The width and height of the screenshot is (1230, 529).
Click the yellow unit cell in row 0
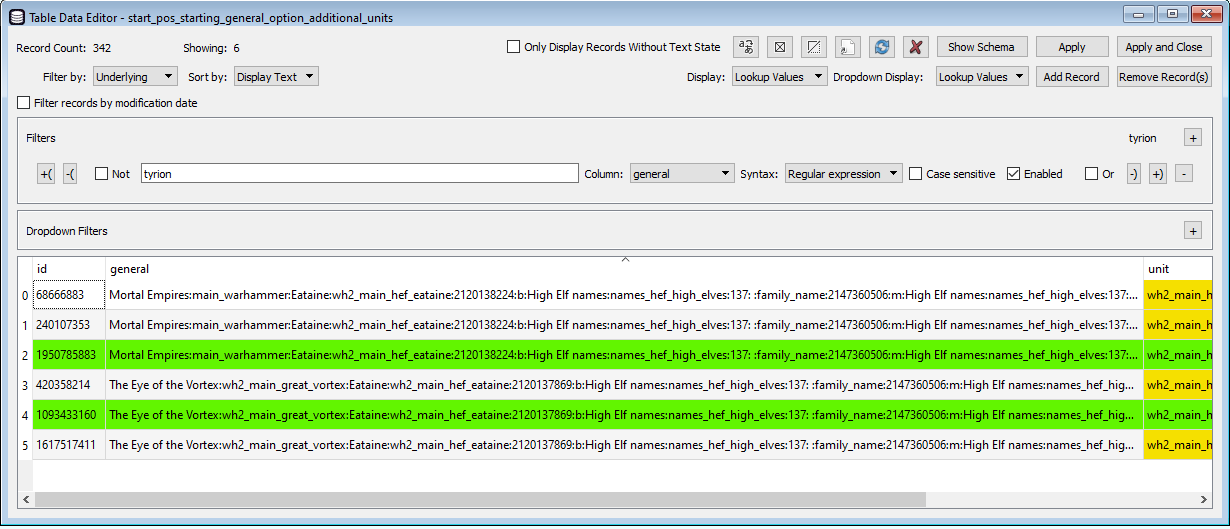pyautogui.click(x=1178, y=295)
